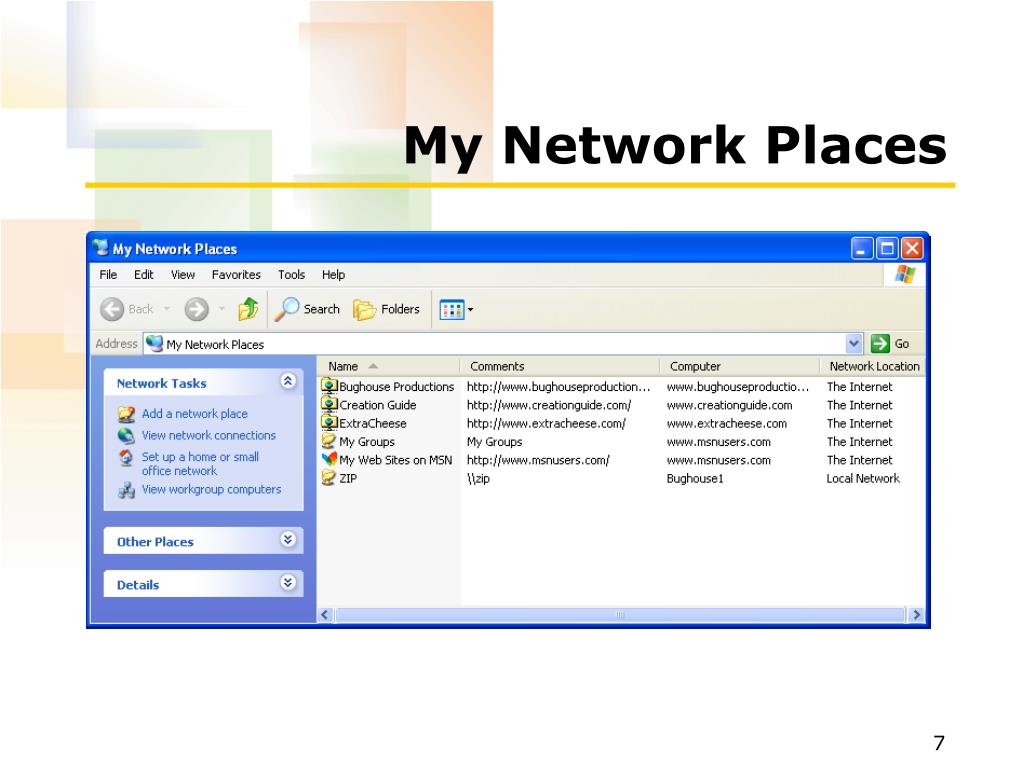The image size is (1024, 768).
Task: Click the horizontal scrollbar thumb
Action: click(620, 615)
